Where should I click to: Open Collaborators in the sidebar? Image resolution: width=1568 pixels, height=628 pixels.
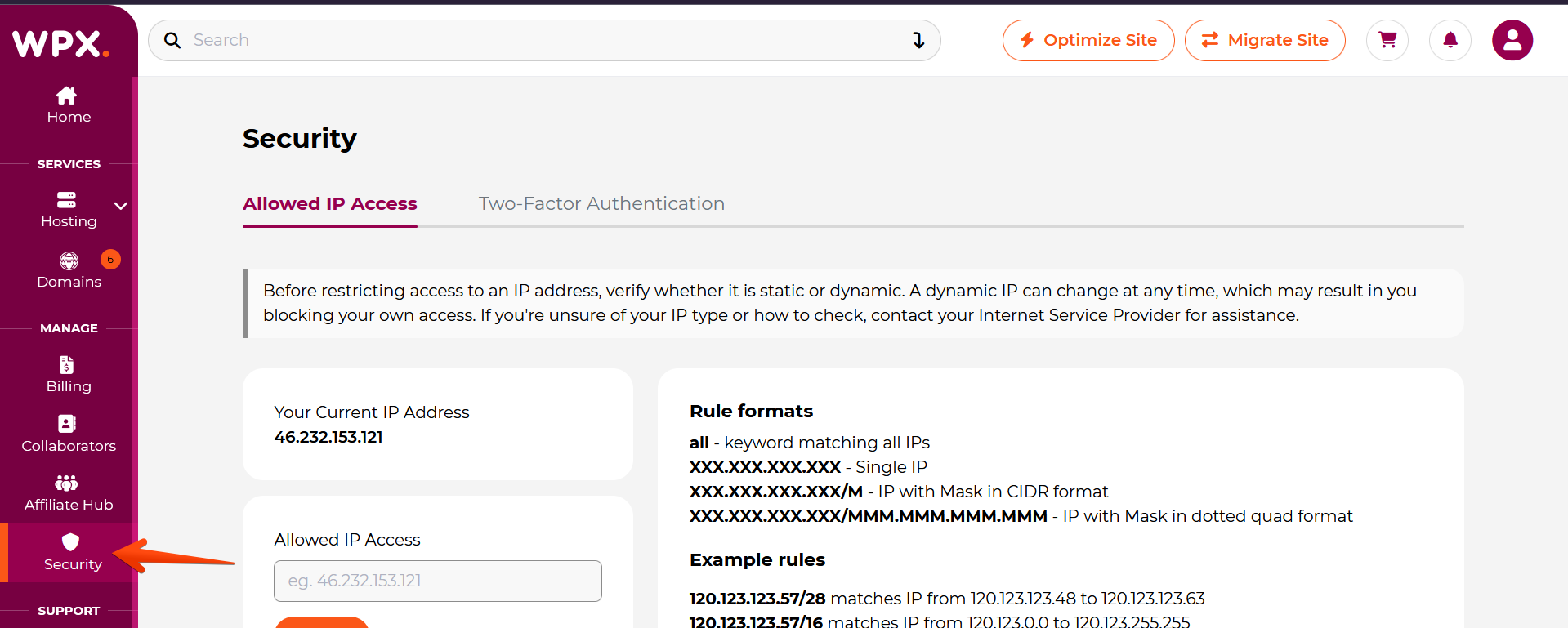pos(69,434)
